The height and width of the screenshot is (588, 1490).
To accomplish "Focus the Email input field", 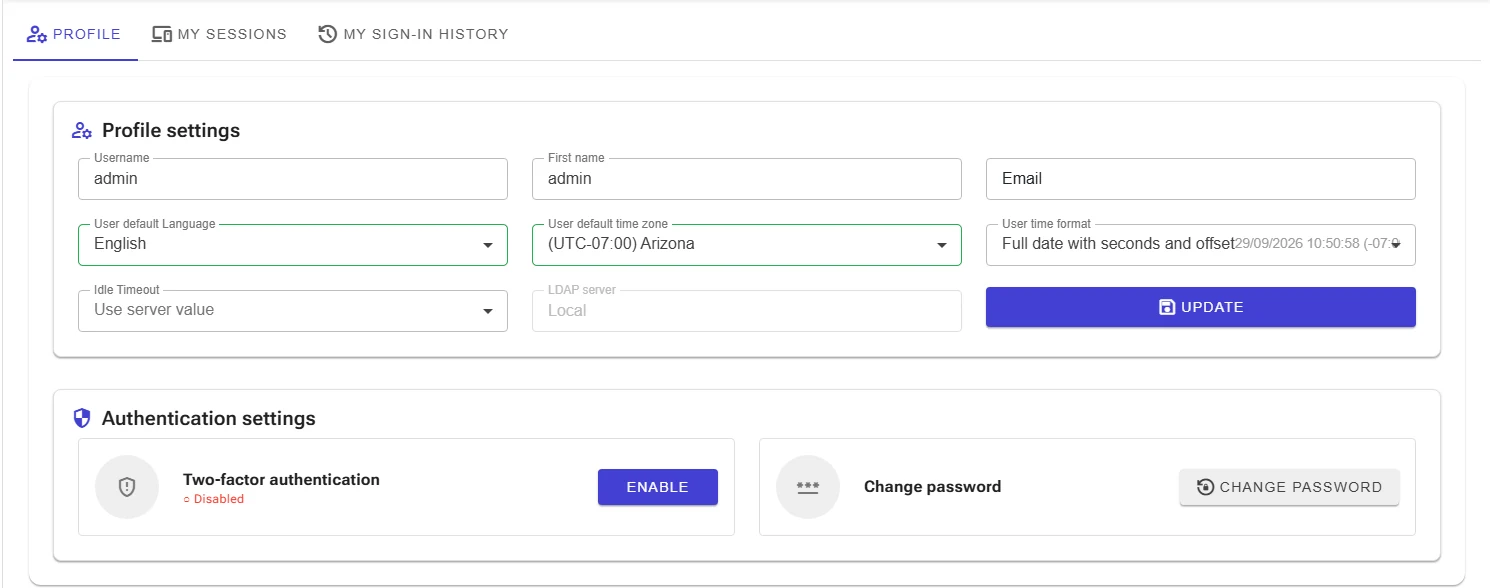I will tap(1201, 179).
